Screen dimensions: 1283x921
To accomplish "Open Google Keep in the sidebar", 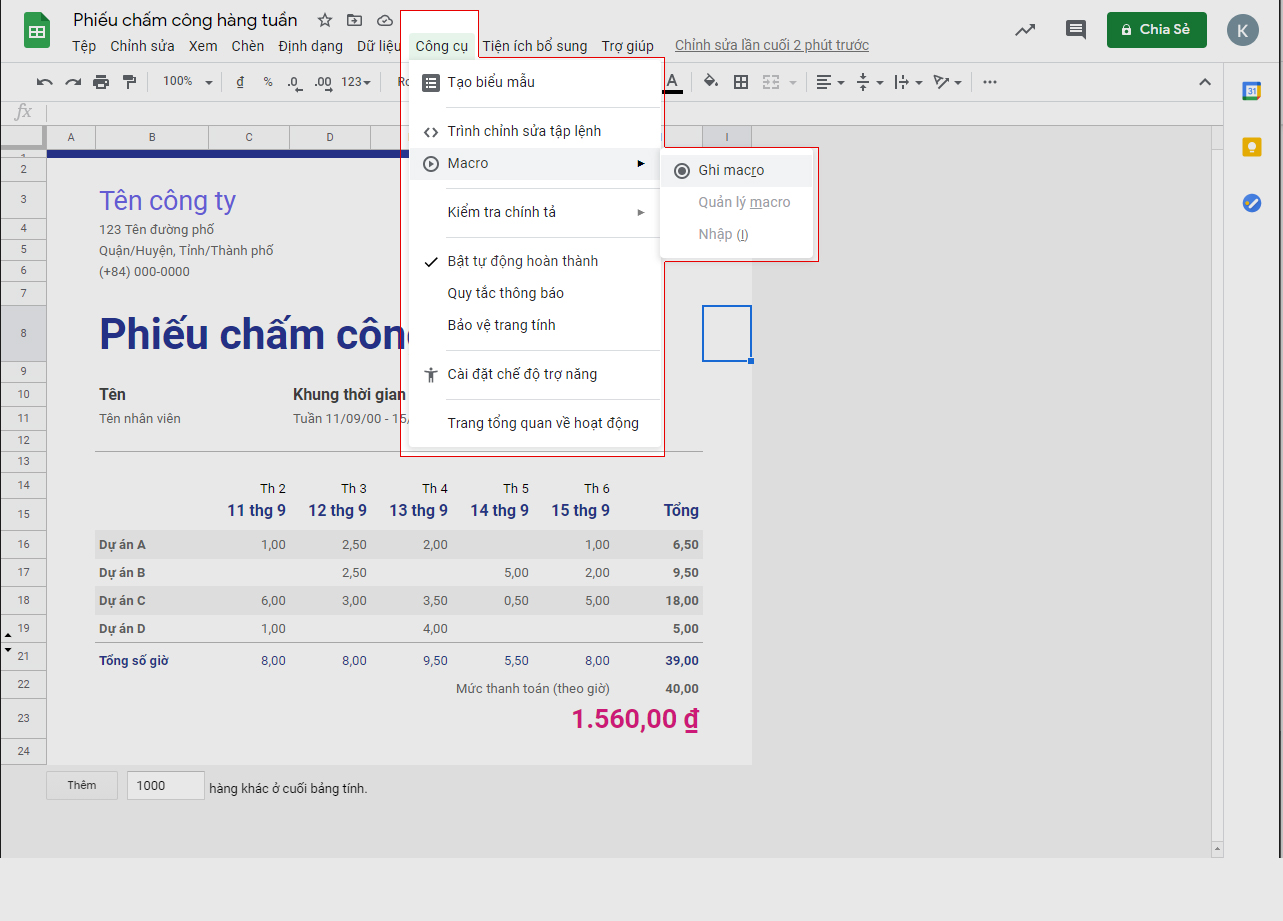I will 1252,147.
